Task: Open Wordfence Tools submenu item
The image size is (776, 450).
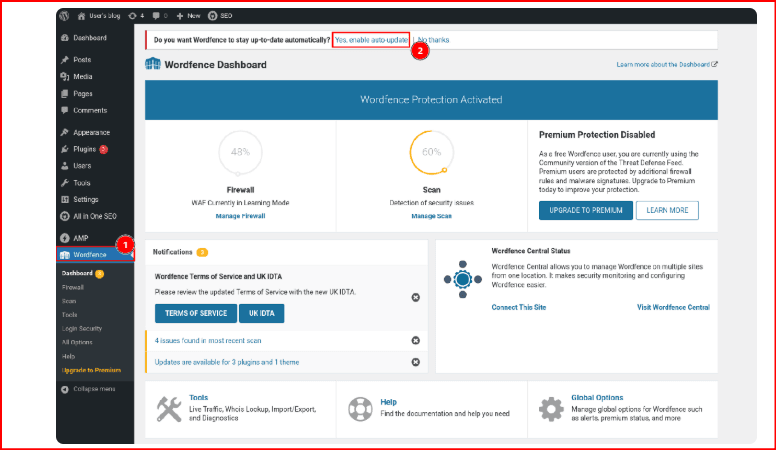Action: tap(69, 315)
